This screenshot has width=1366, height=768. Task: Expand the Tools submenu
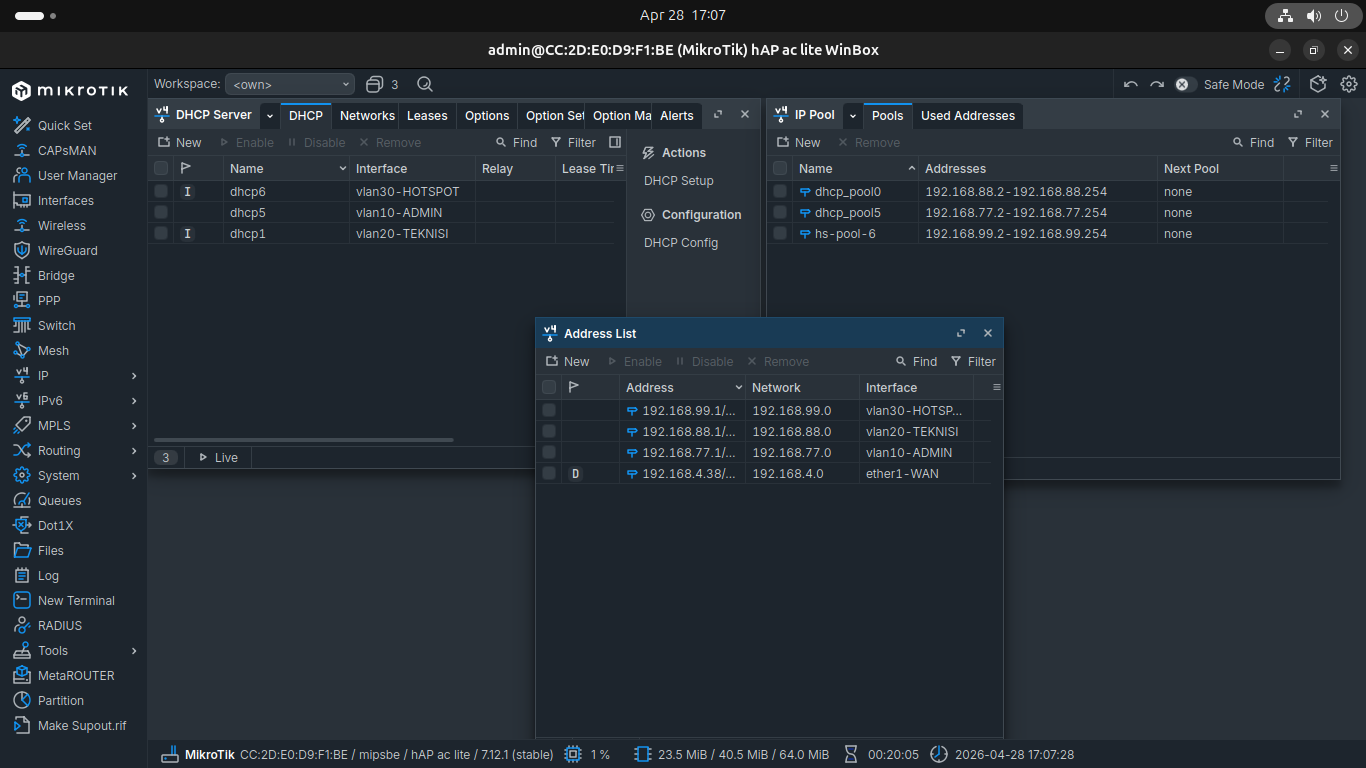tap(134, 650)
